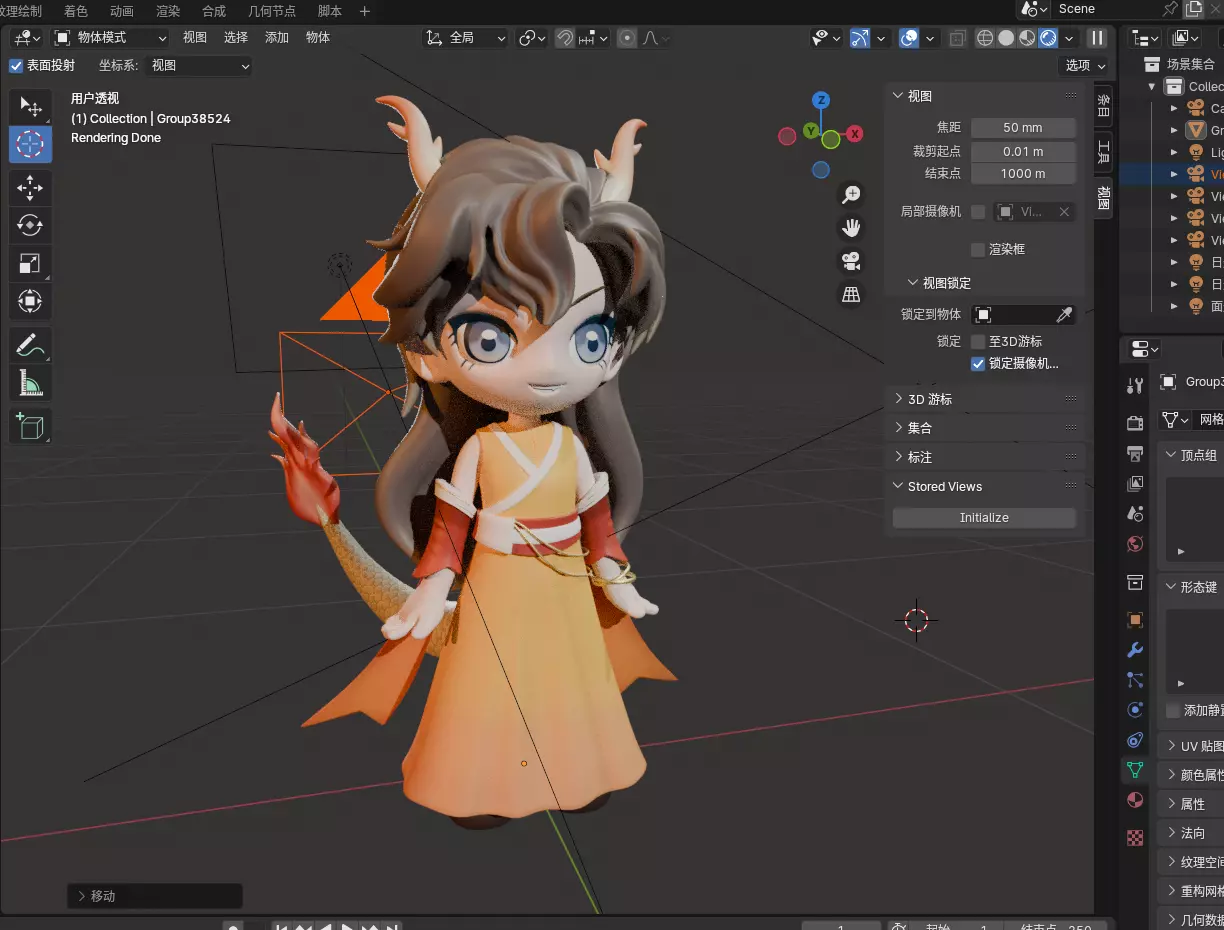Open the 视图 menu in the viewport header
This screenshot has width=1224, height=930.
coord(195,38)
